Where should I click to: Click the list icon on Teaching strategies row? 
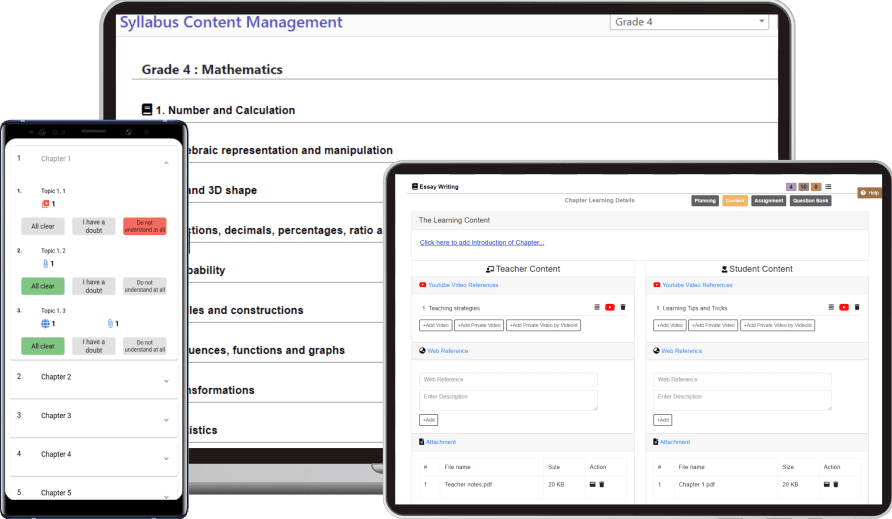(597, 307)
